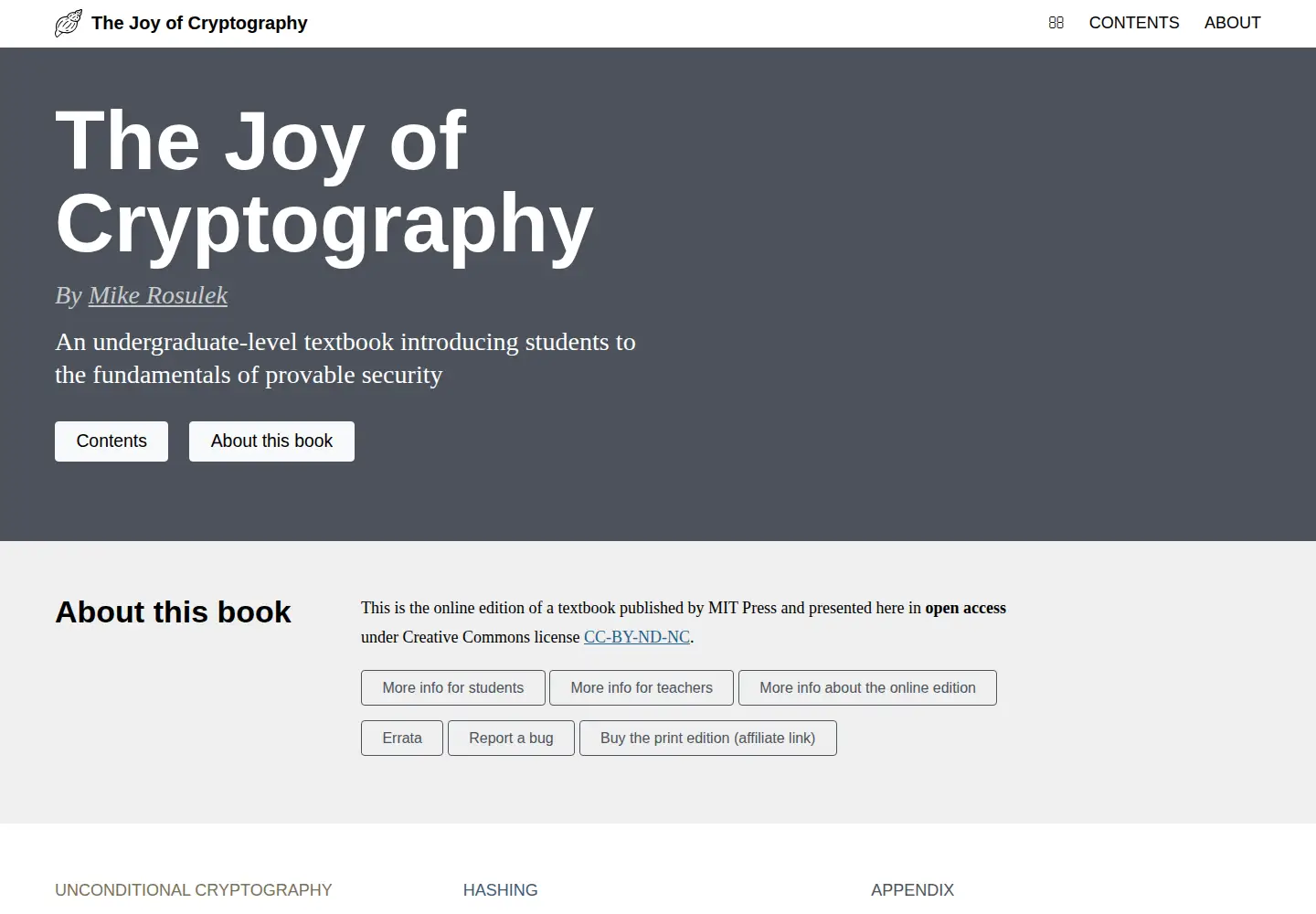Click the hero Contents button

[x=111, y=441]
